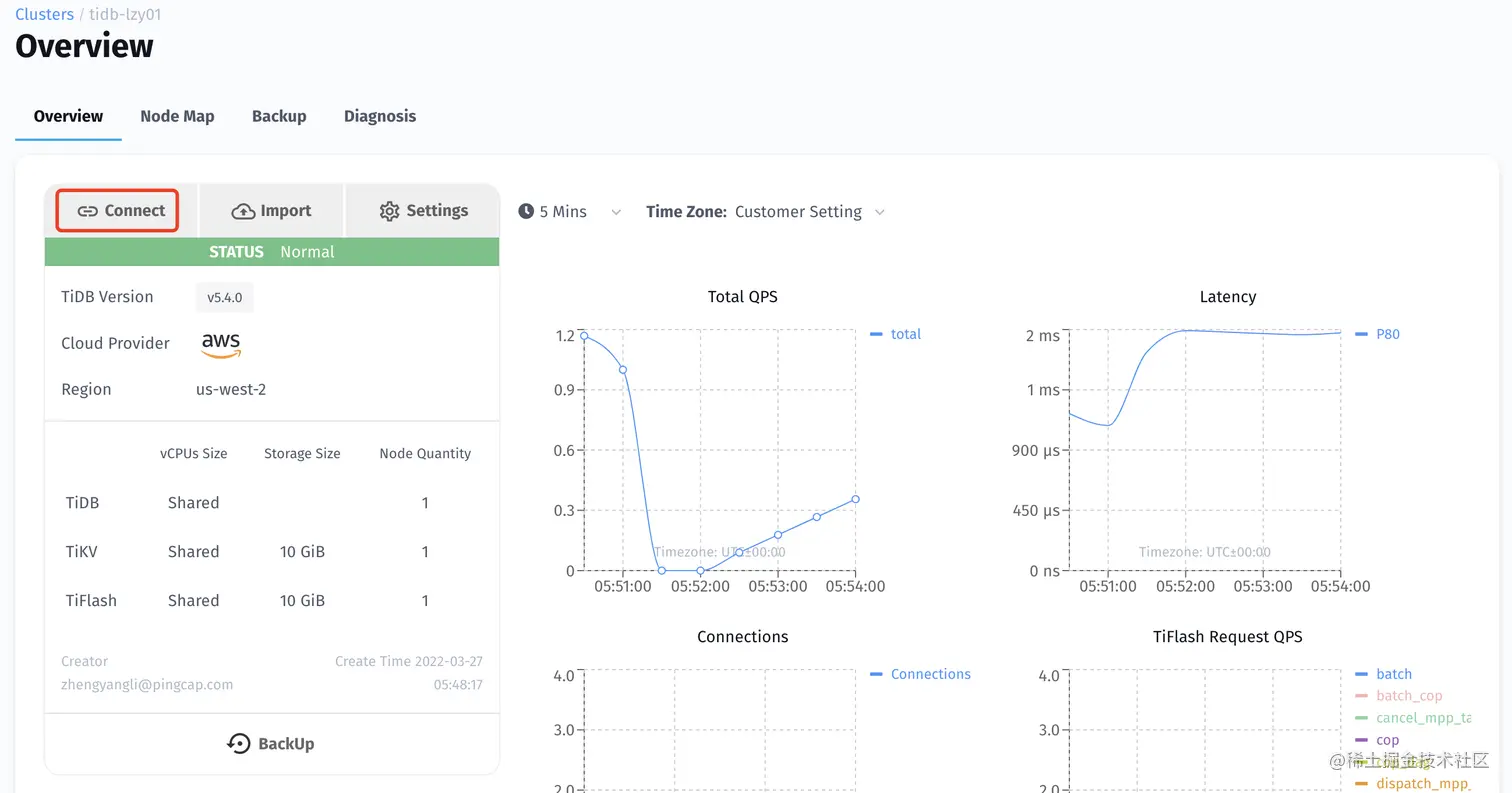The image size is (1512, 793).
Task: Click the Settings gear icon
Action: (390, 211)
